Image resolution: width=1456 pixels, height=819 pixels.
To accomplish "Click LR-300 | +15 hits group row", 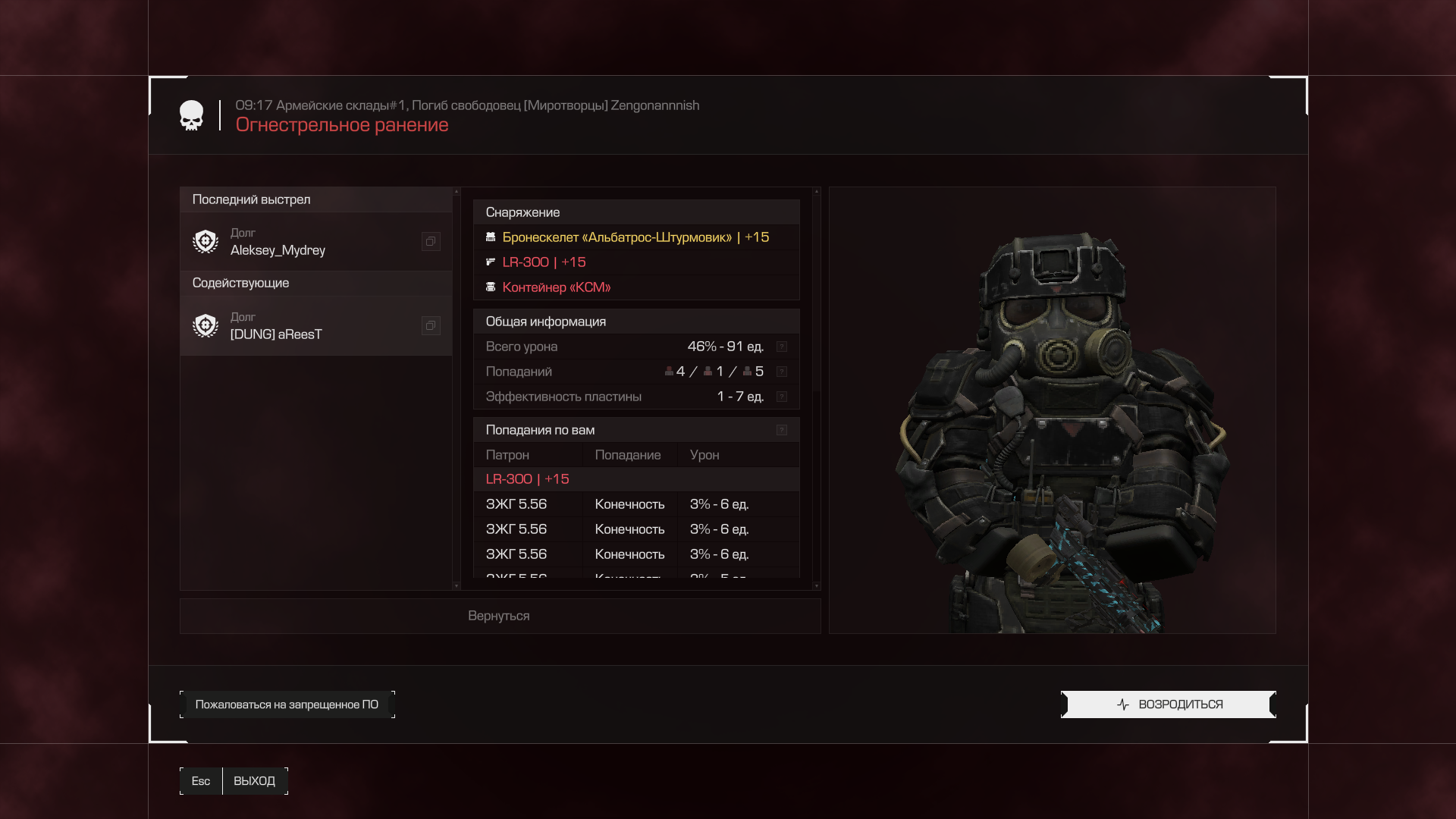I will 636,479.
